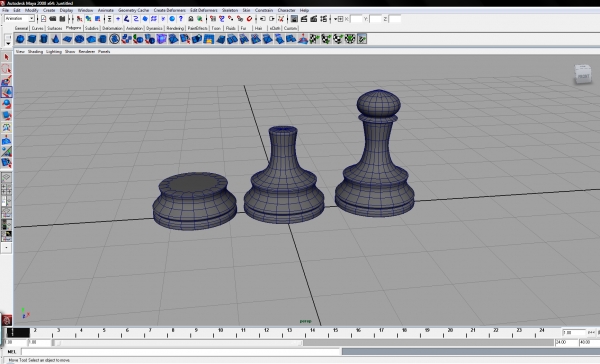
Task: Open the Panels viewport menu
Action: click(104, 51)
